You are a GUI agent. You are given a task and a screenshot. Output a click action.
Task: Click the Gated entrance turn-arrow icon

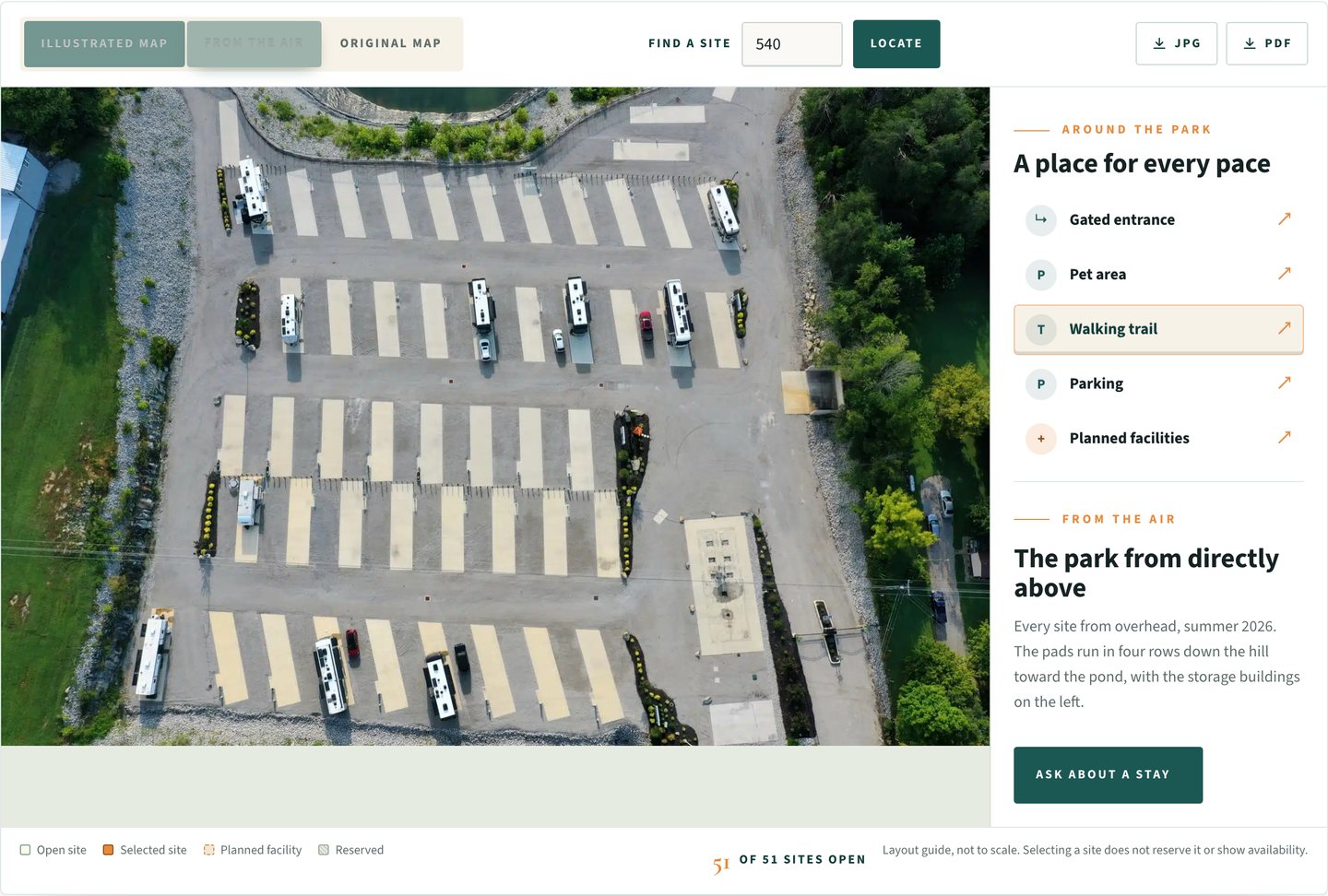click(1041, 219)
